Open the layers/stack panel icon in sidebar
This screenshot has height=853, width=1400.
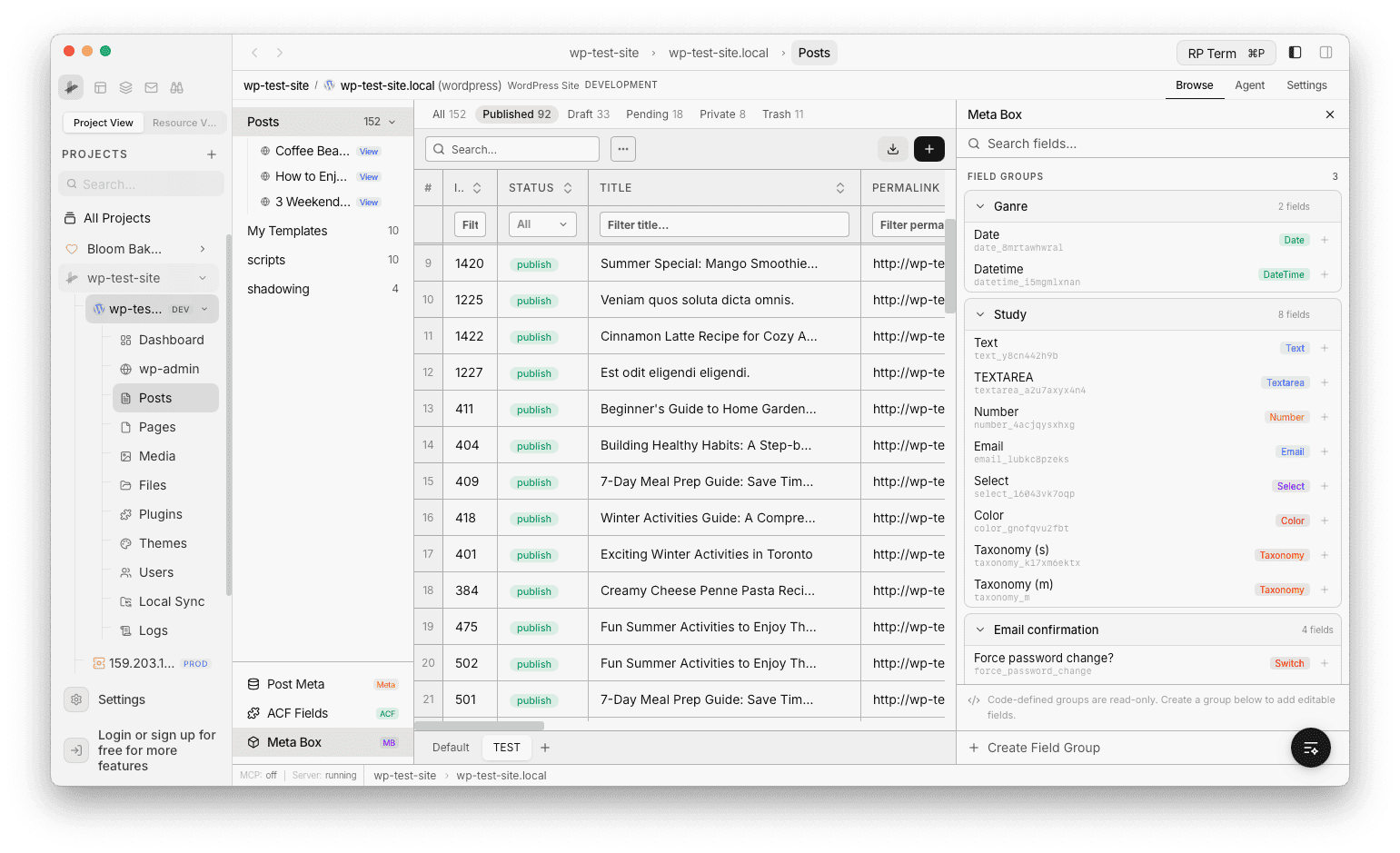(x=125, y=87)
